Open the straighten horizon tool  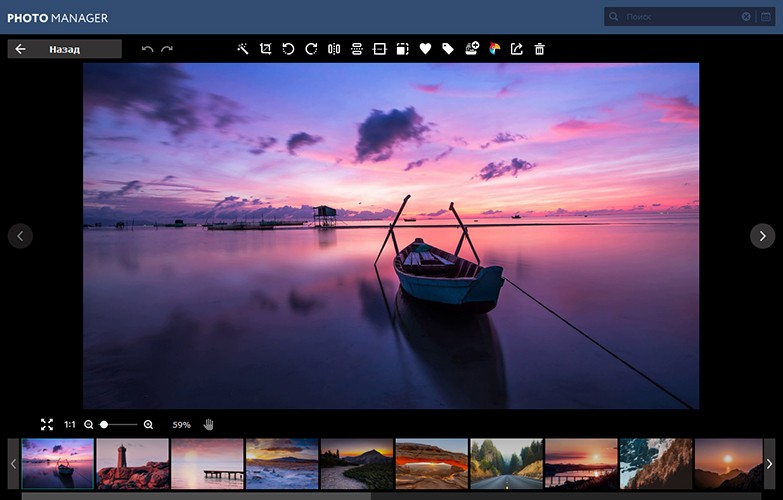[x=380, y=48]
